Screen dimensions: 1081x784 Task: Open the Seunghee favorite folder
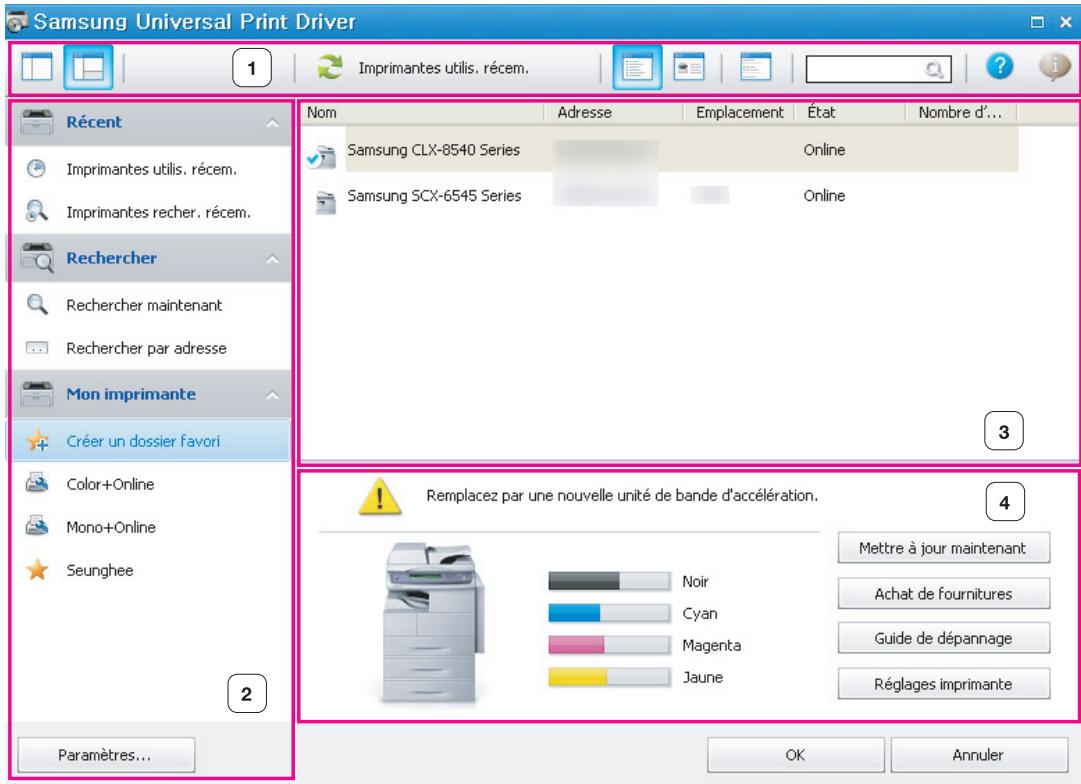(100, 570)
